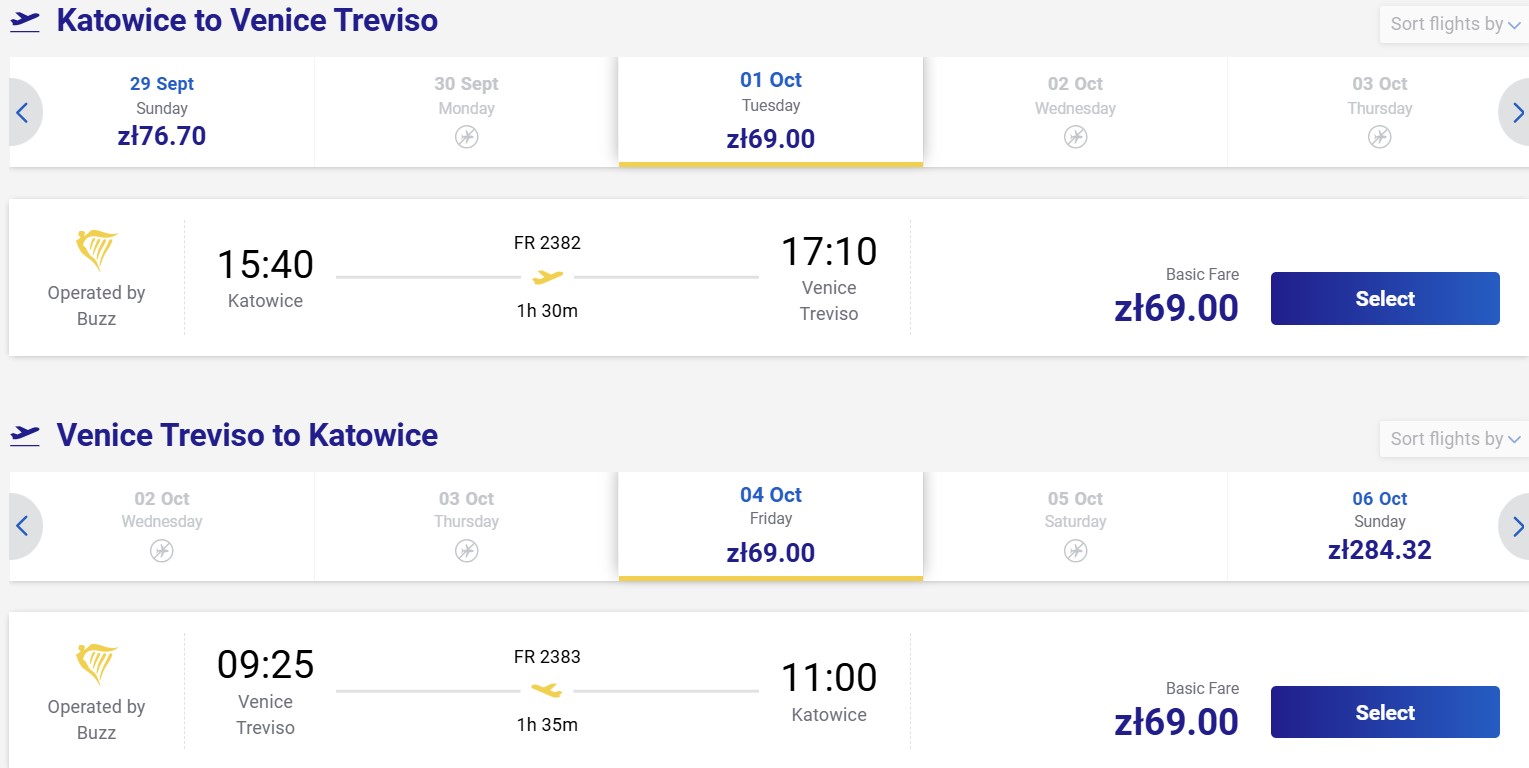Click the no-flight icon under 30 Sept Monday
1529x768 pixels.
coord(467,137)
